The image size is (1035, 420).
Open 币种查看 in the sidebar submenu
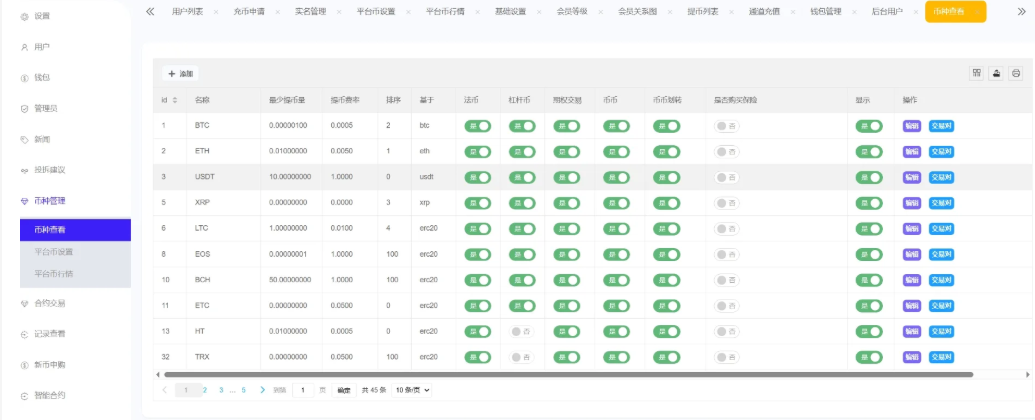(x=76, y=230)
